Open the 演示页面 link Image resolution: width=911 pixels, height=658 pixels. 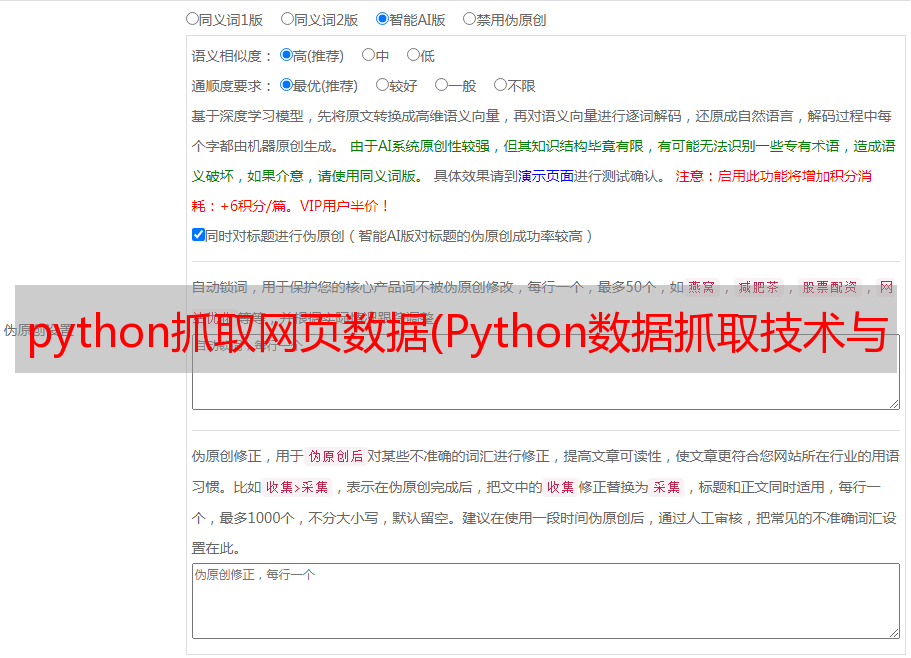coord(546,176)
